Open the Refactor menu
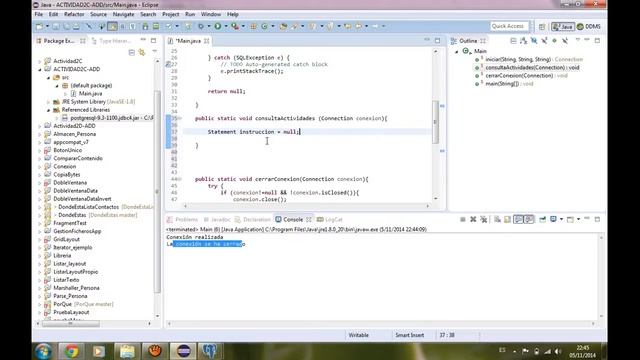This screenshot has height=360, width=640. [74, 14]
